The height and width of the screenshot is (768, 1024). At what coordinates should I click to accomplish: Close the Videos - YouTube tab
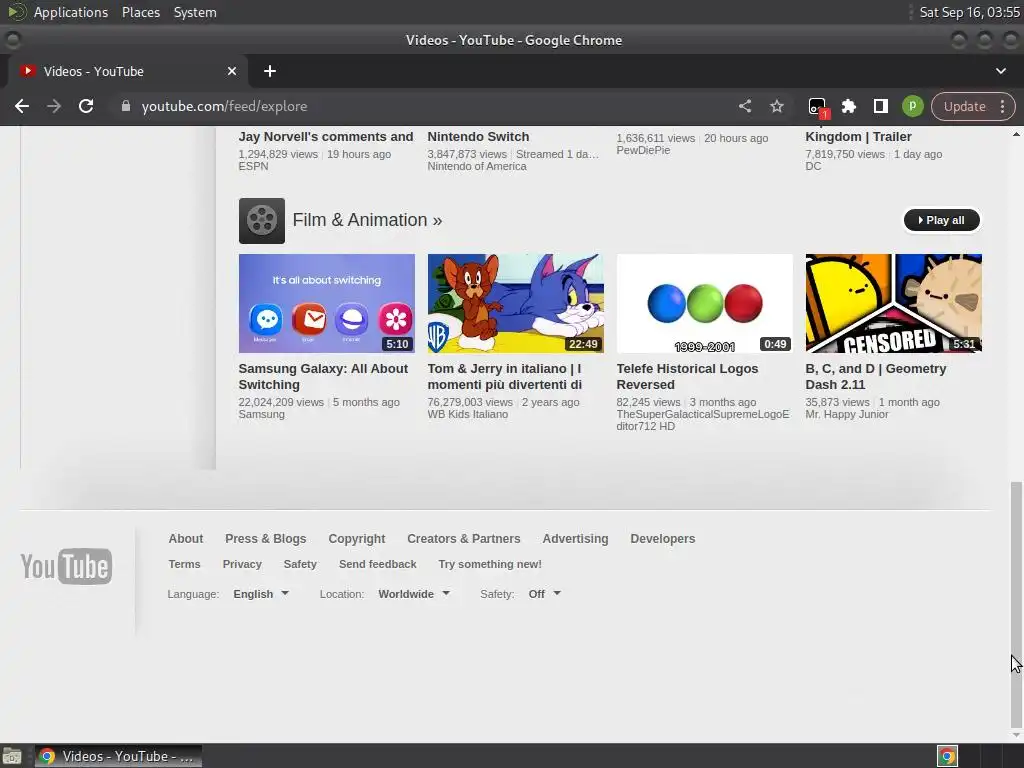coord(232,71)
